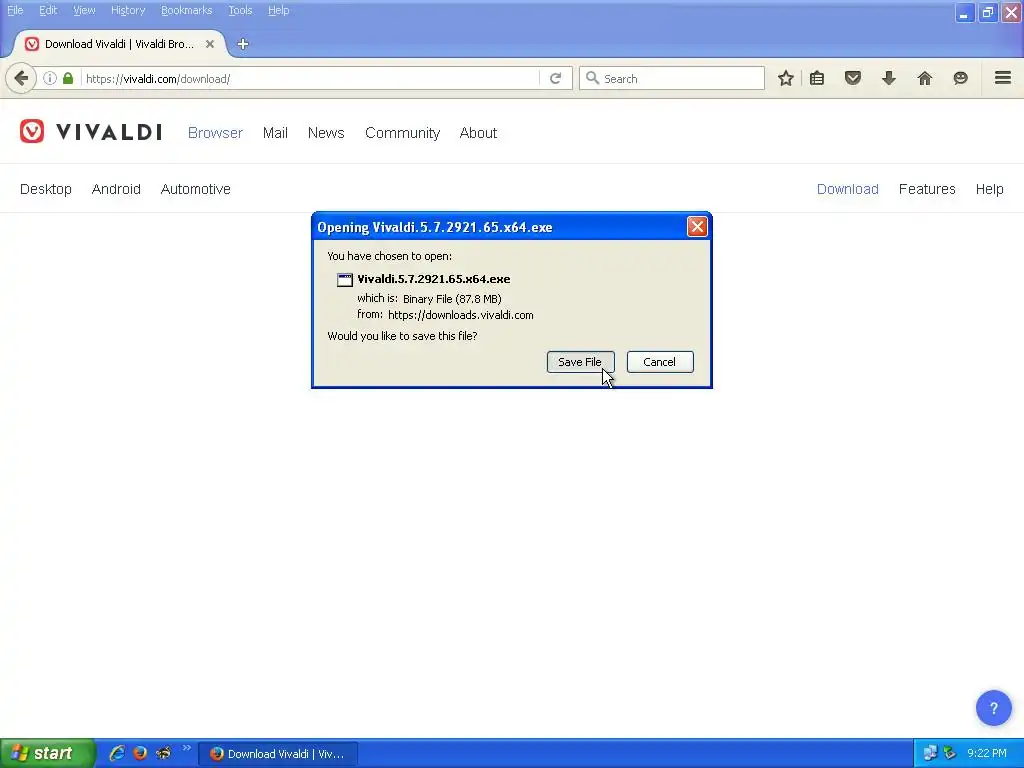Click the bold Vivaldi.5.7.2921.65.x64.exe file name
The image size is (1024, 768).
(x=434, y=279)
